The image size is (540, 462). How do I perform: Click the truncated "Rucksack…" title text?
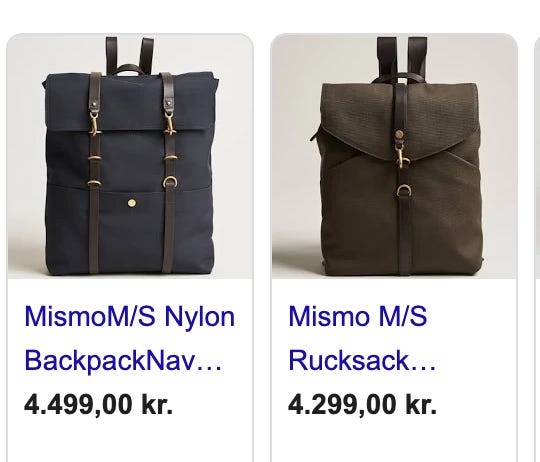tap(362, 360)
